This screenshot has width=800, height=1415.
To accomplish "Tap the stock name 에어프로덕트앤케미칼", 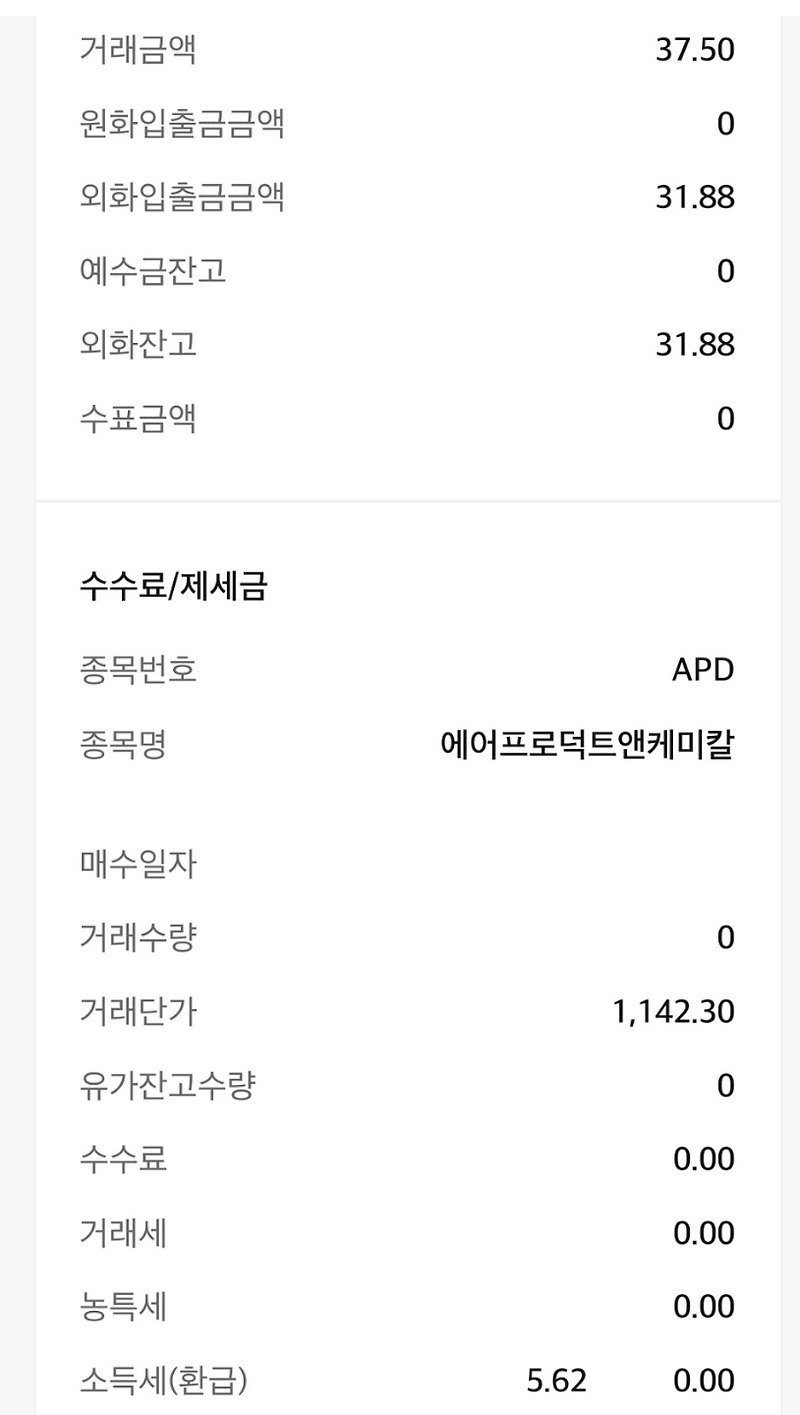I will [588, 745].
